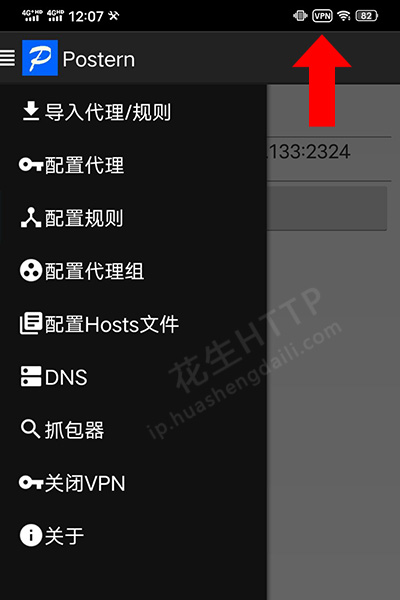Tap the document icon beside 配置Hosts文件
The image size is (400, 600).
click(x=31, y=324)
